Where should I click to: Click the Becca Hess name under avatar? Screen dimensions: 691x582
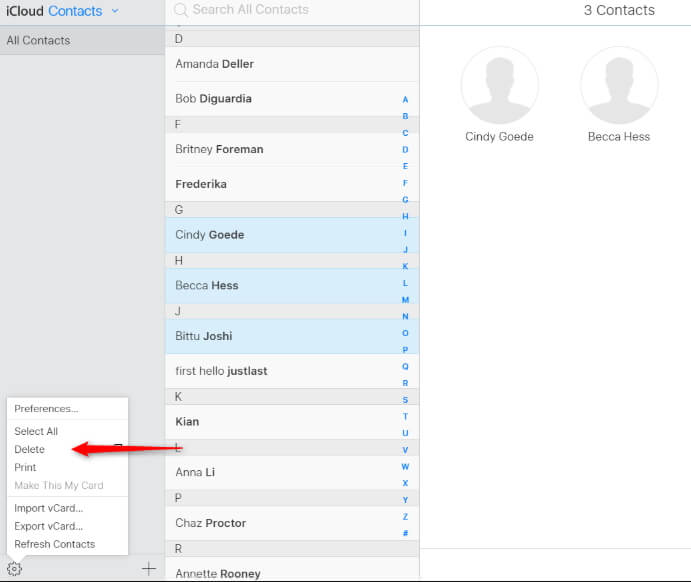point(619,137)
